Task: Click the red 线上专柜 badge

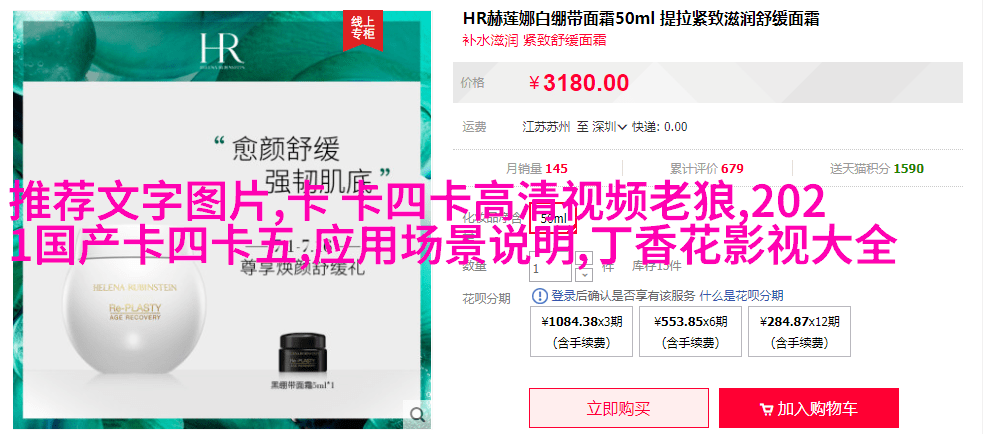Action: pyautogui.click(x=362, y=28)
